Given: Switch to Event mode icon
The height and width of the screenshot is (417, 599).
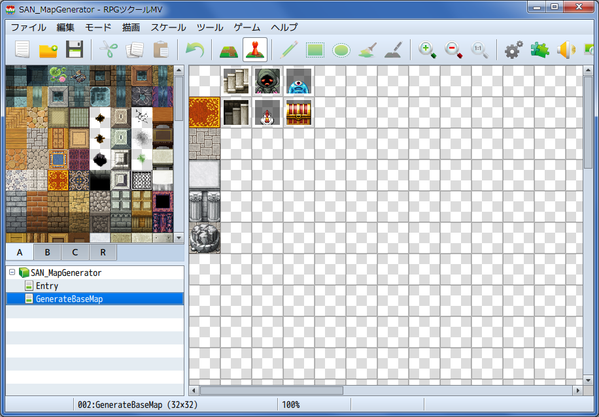Looking at the screenshot, I should click(x=255, y=50).
